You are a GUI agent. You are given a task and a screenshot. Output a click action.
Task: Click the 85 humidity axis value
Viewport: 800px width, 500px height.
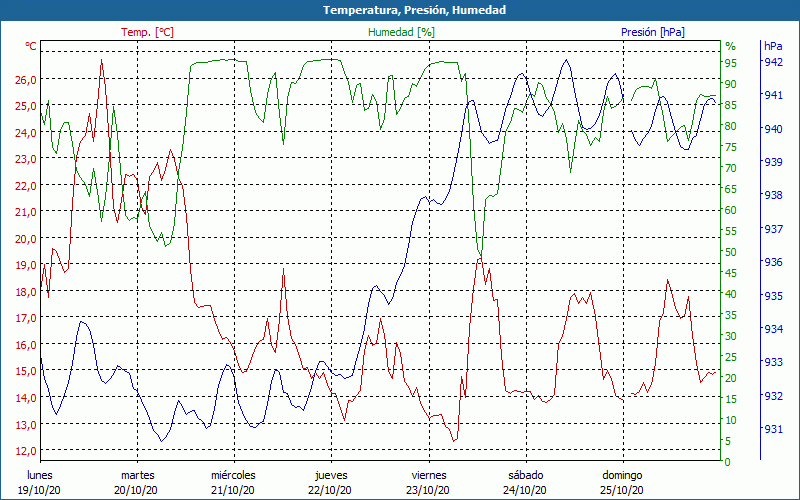coord(731,105)
